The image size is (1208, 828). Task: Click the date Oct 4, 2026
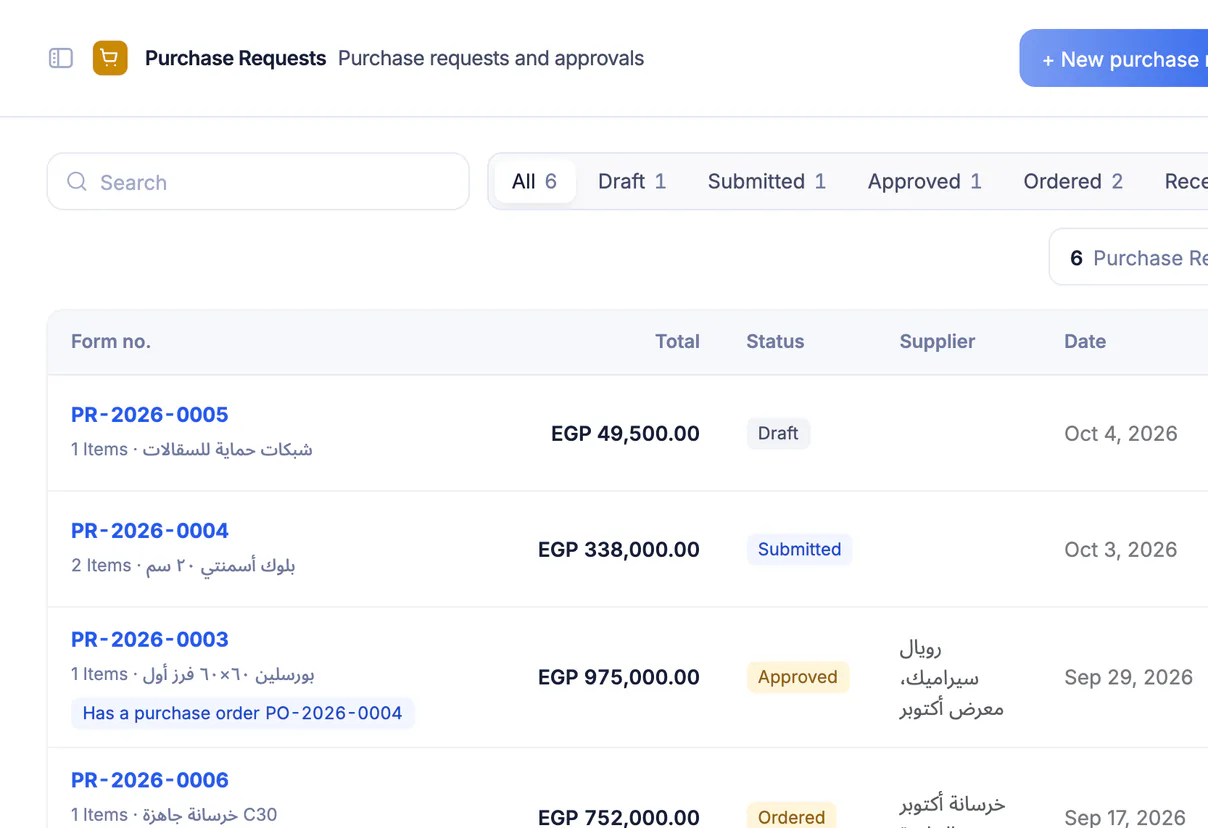(1121, 433)
